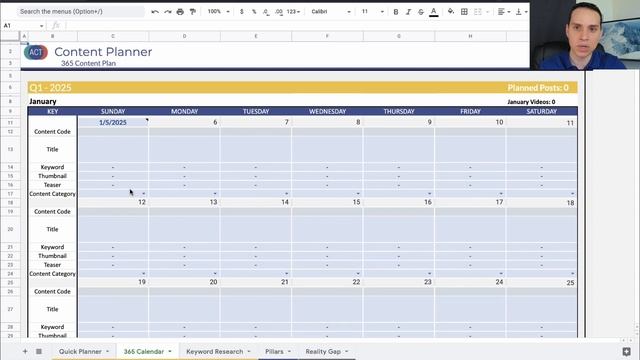Click the date cell 22 under Wednesday
The height and width of the screenshot is (360, 640).
(327, 282)
